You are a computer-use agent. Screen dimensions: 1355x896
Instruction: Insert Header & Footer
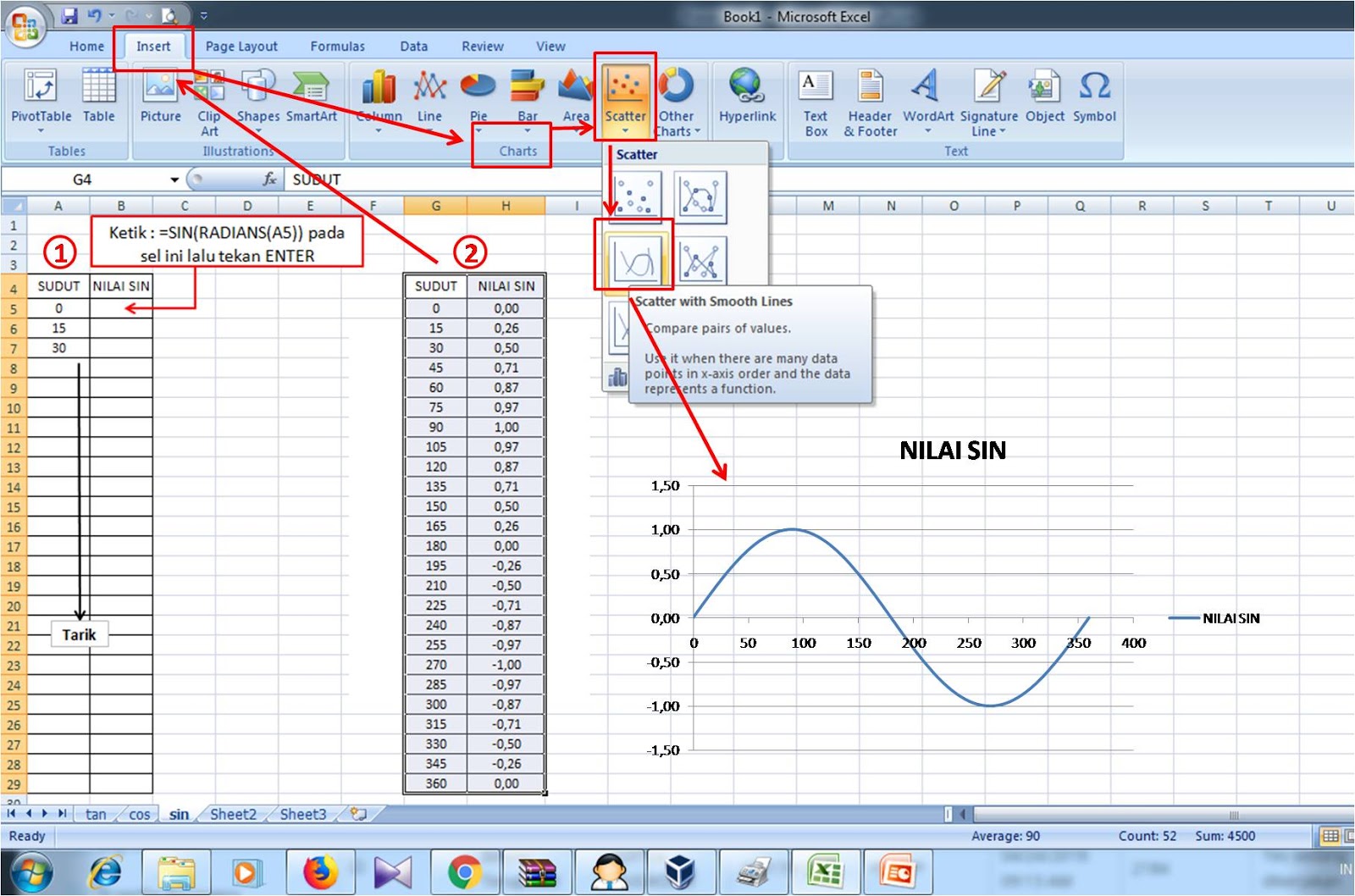[x=870, y=102]
